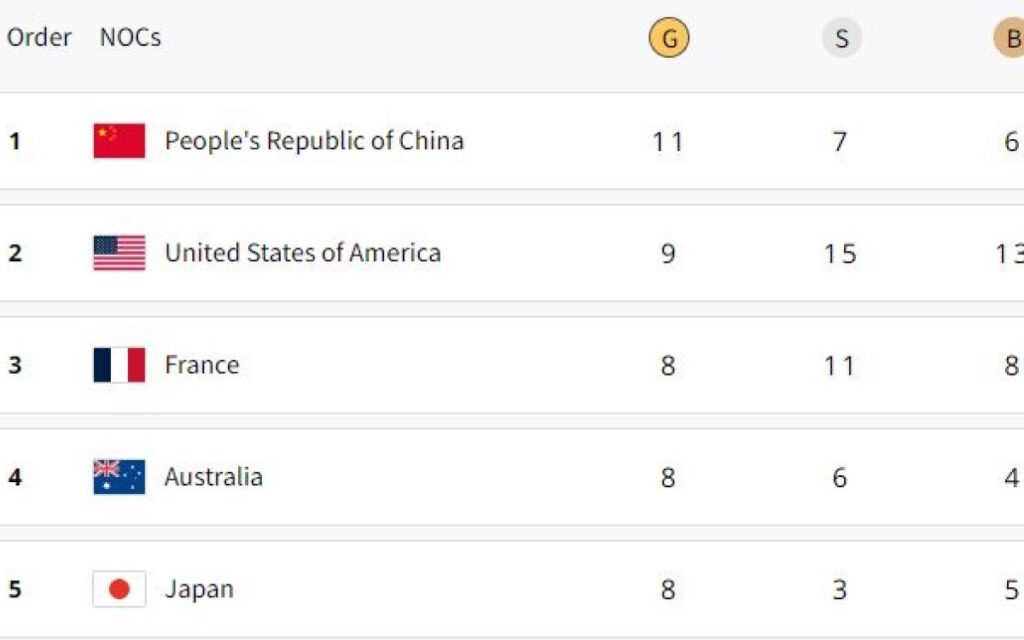Click the Australia flag icon
Viewport: 1024px width, 640px height.
click(x=119, y=477)
